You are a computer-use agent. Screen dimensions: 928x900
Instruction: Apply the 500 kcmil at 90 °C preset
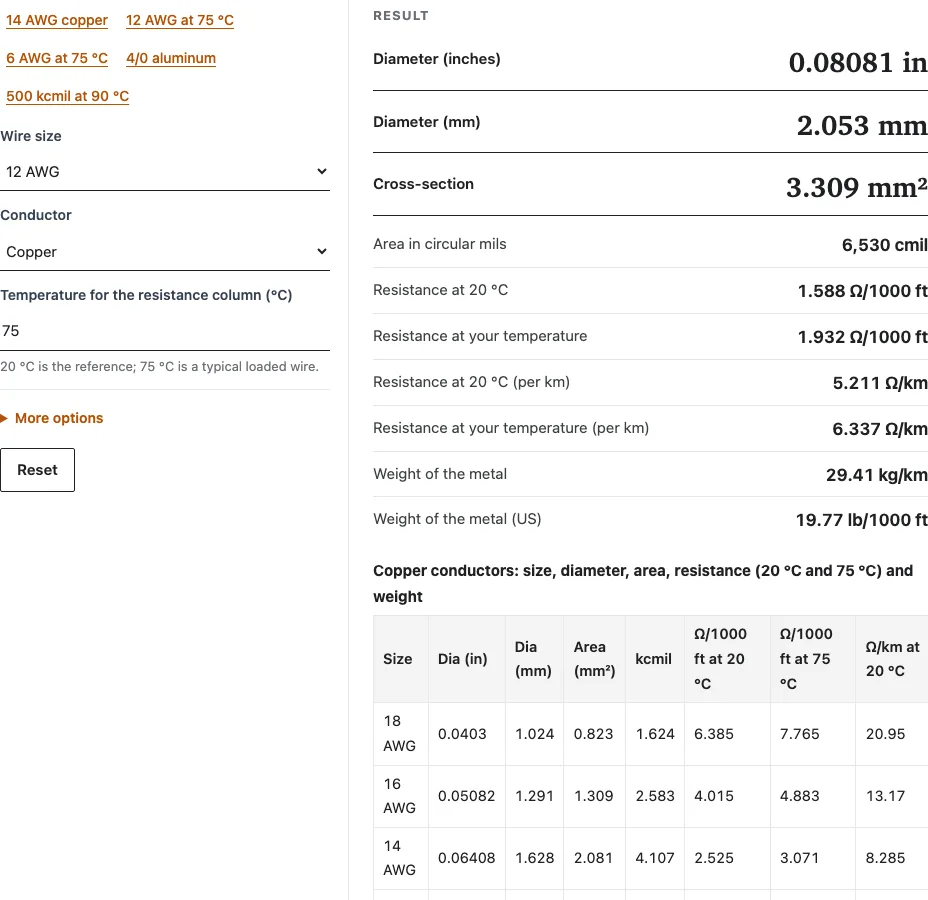[67, 96]
